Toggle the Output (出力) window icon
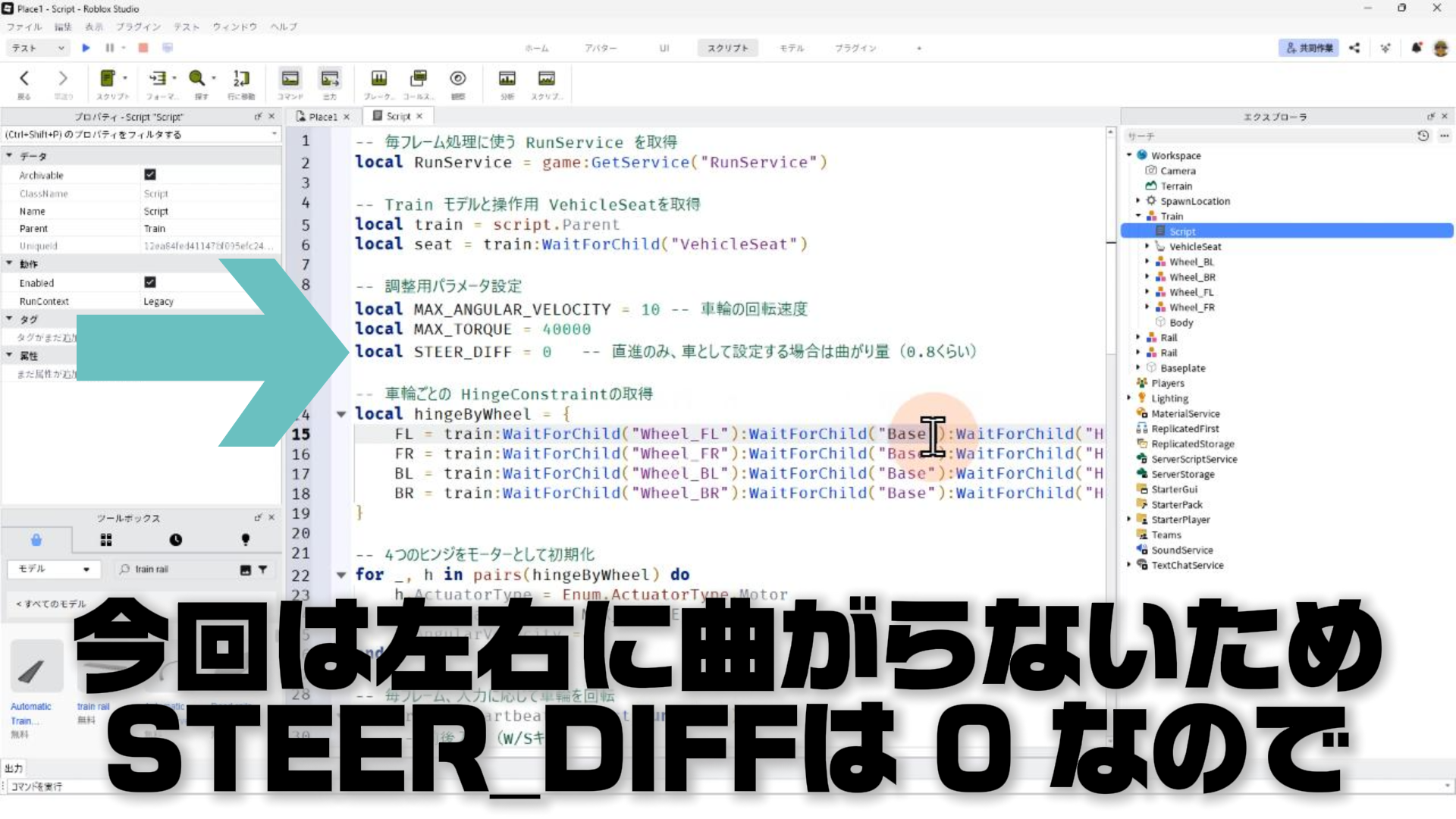Screen dimensions: 1456x819 click(330, 79)
